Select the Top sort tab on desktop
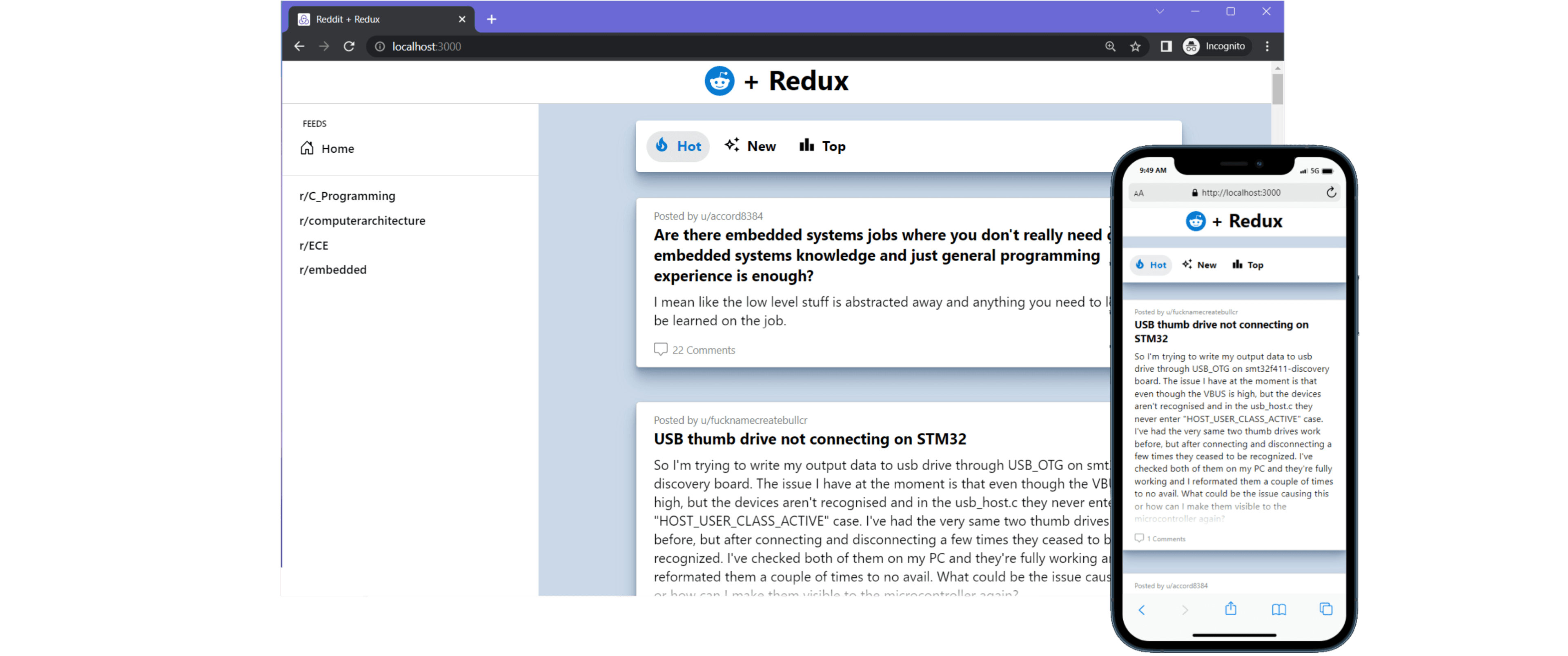Image resolution: width=1568 pixels, height=656 pixels. 822,146
